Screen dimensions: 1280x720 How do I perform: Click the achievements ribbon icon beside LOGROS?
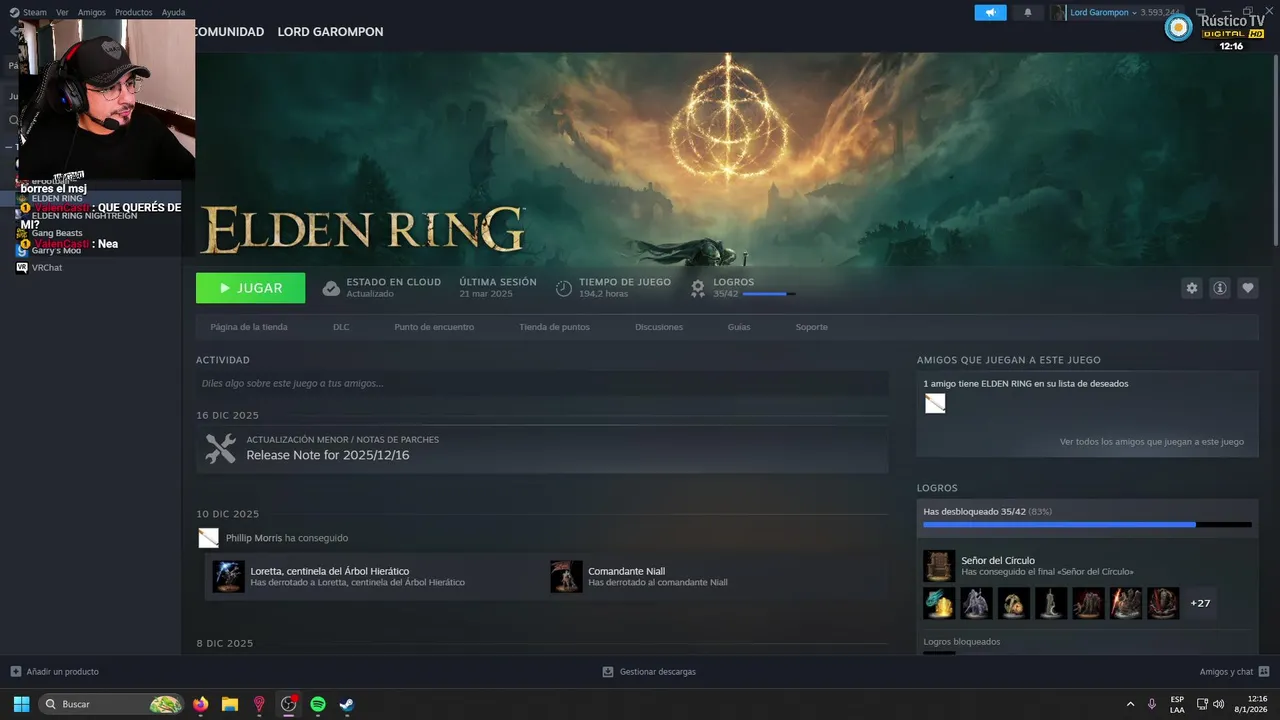(698, 288)
